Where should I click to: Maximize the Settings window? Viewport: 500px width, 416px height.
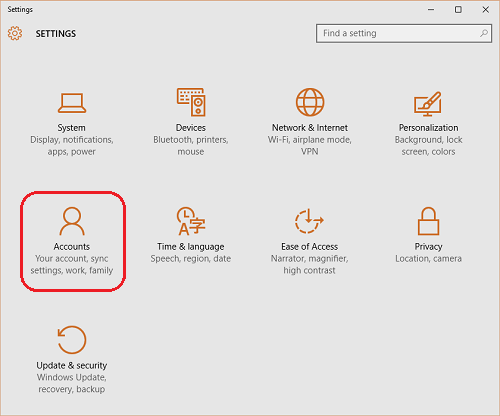[x=458, y=10]
